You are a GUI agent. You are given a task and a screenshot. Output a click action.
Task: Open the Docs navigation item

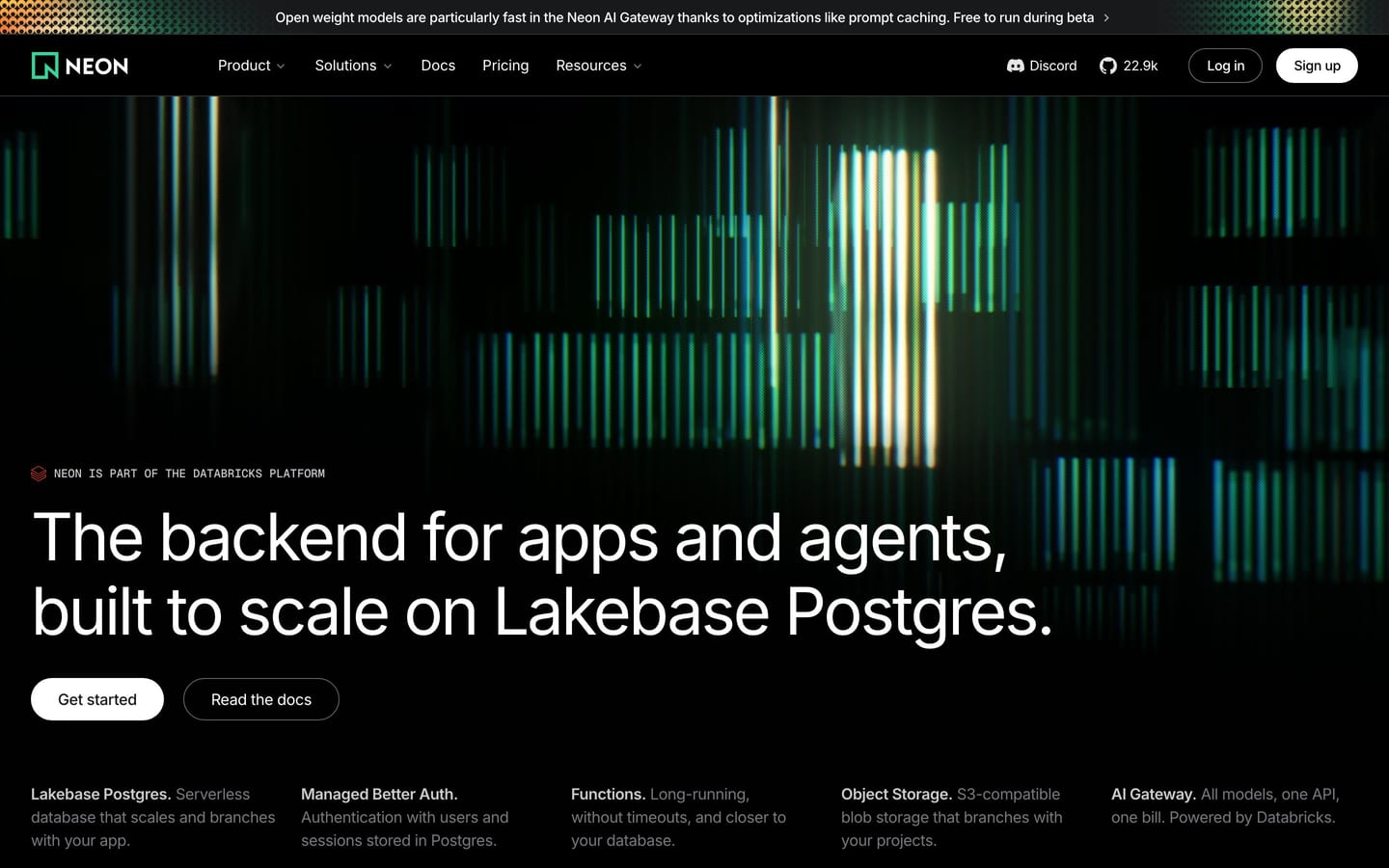click(x=438, y=66)
